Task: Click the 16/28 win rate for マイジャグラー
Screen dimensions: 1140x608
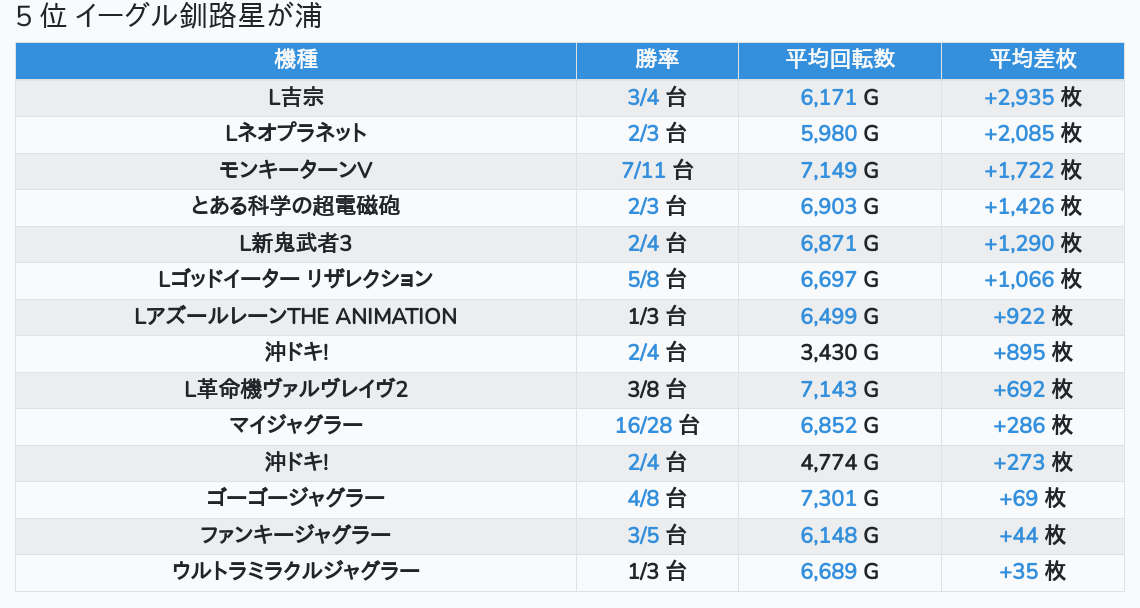Action: [x=643, y=425]
